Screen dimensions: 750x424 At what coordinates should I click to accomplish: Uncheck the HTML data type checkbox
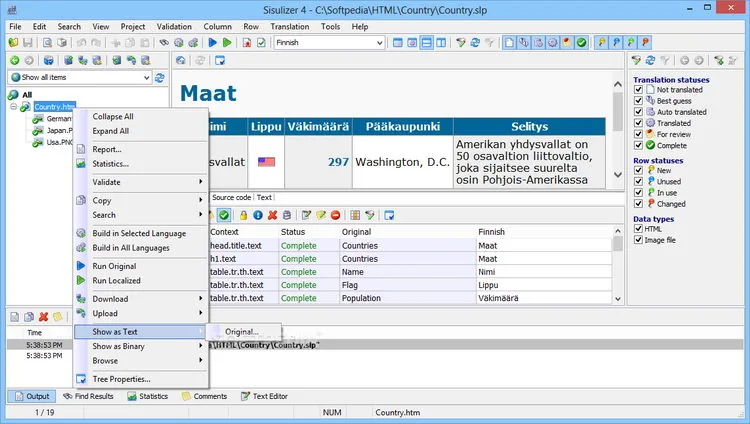638,229
